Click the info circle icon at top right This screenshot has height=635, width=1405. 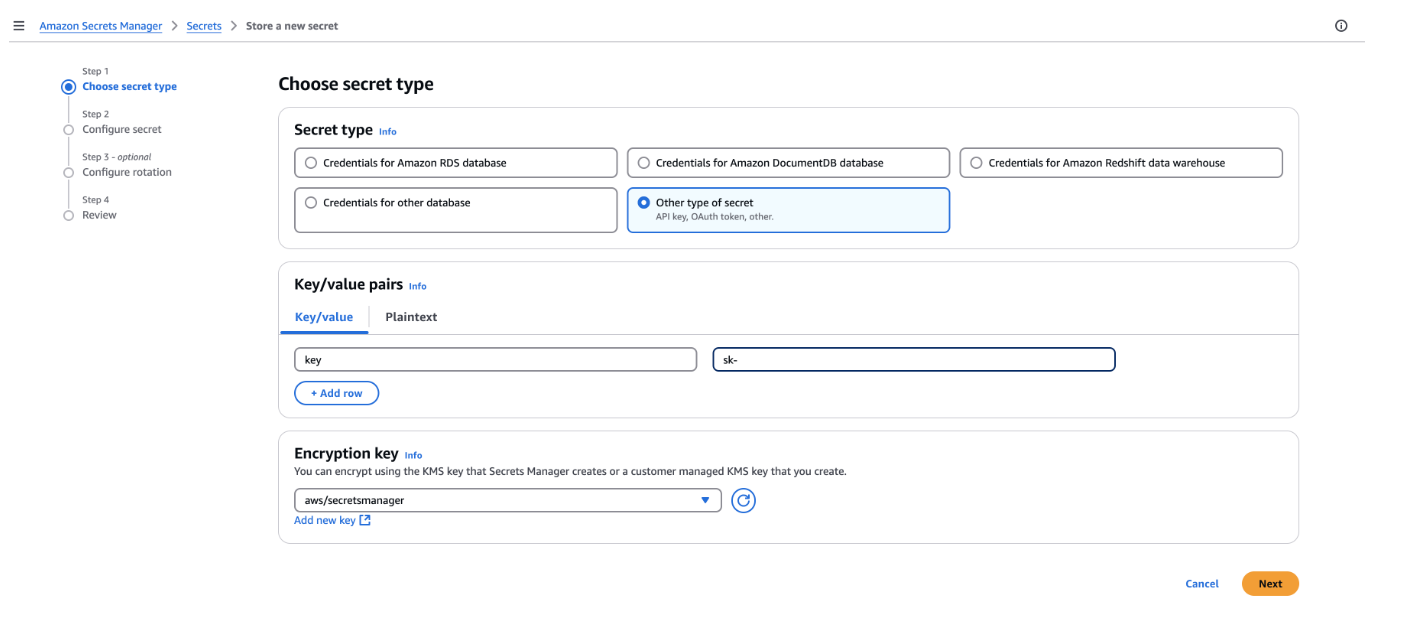point(1341,26)
